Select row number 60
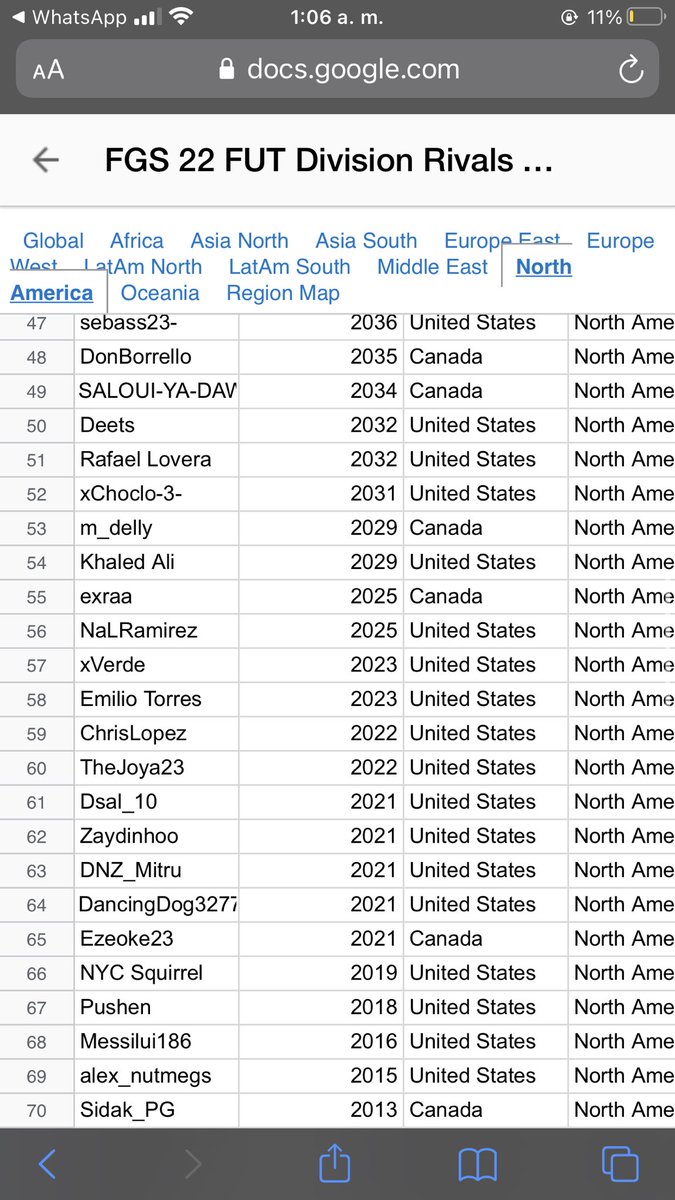Viewport: 675px width, 1200px height. point(37,767)
